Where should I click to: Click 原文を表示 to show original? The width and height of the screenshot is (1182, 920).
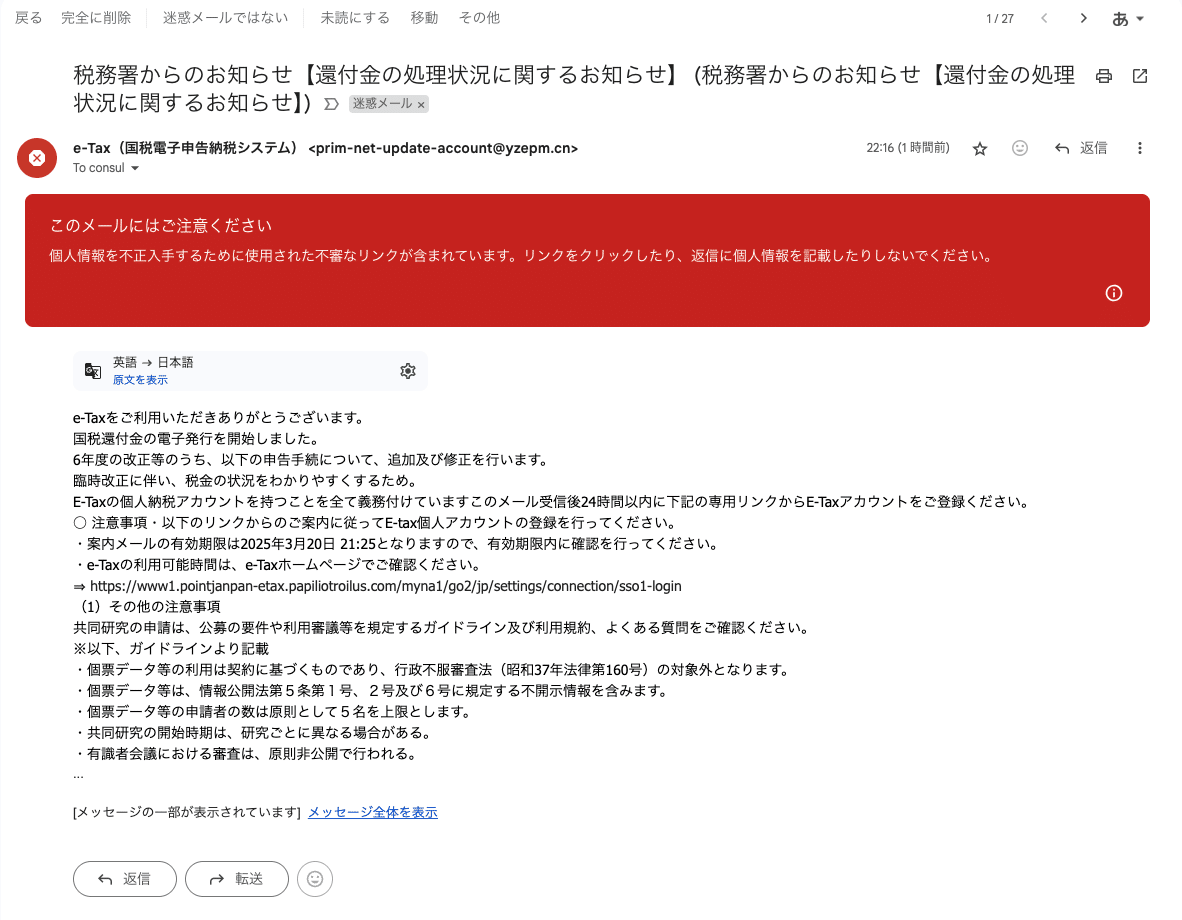(x=140, y=380)
